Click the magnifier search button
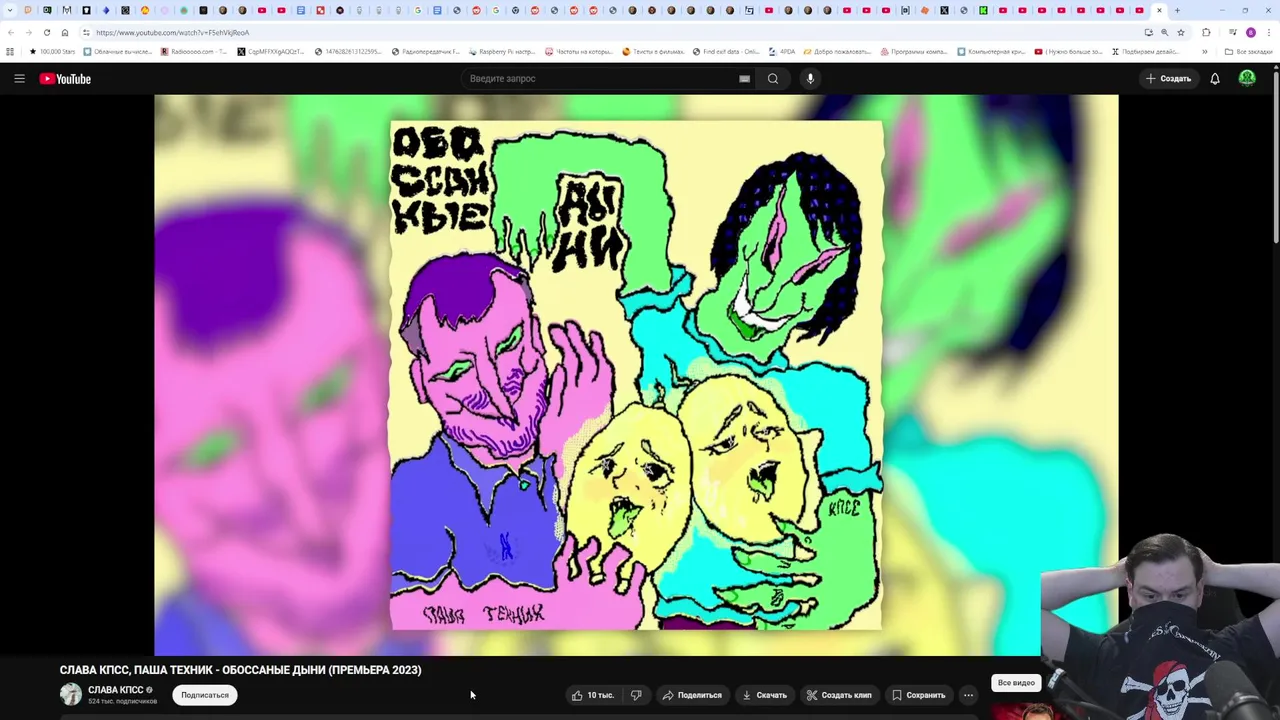 [x=773, y=78]
